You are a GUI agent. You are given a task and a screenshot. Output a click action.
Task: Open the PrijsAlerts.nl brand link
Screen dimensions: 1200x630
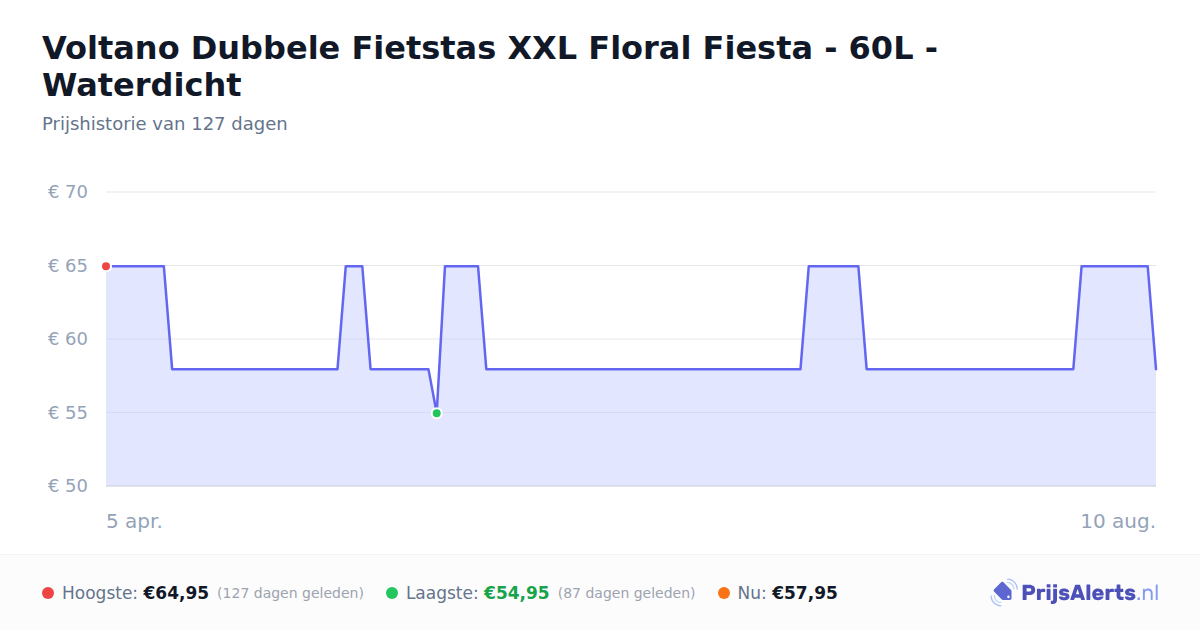(1075, 593)
